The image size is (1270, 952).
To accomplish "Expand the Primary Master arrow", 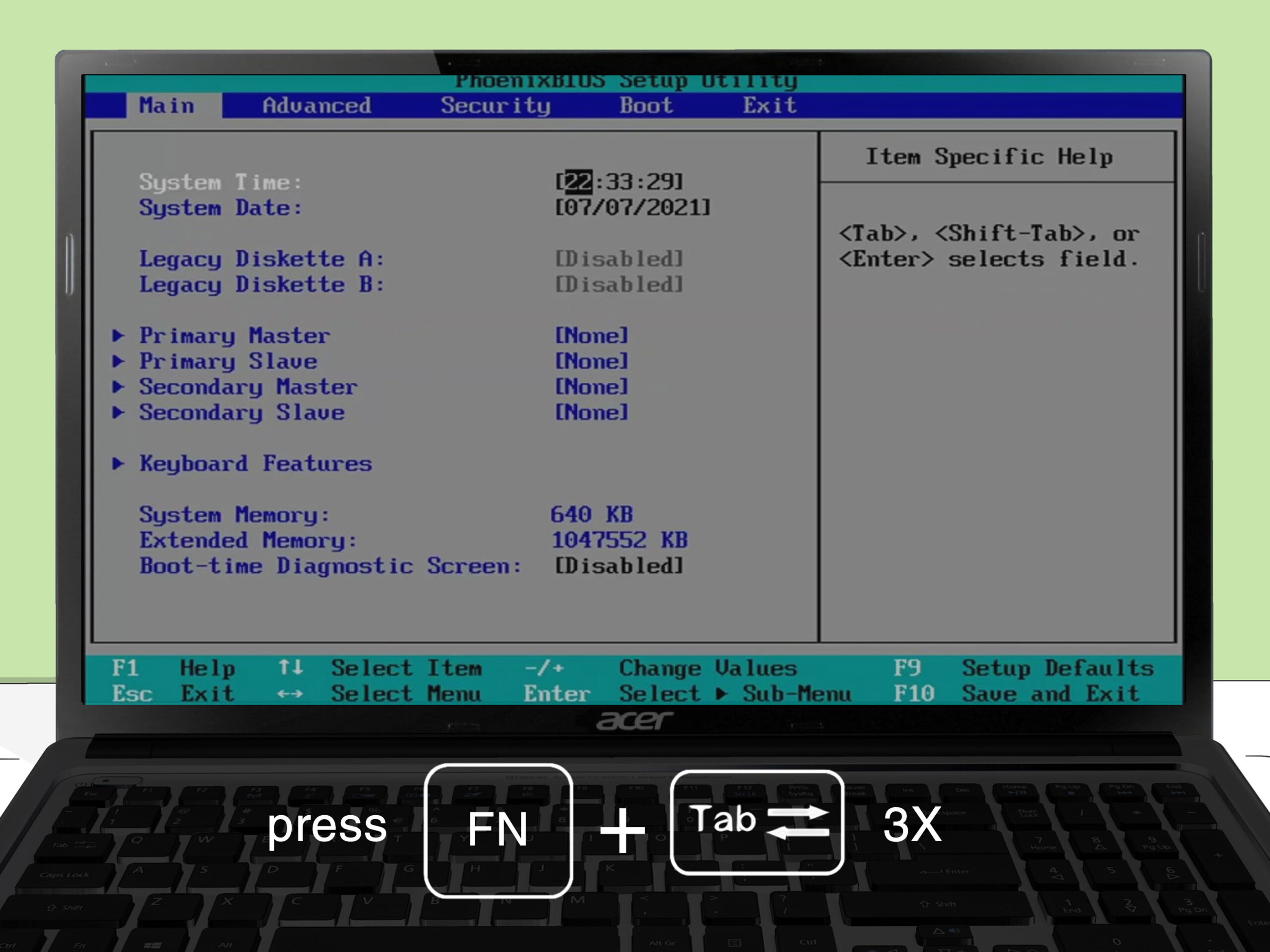I will [118, 336].
